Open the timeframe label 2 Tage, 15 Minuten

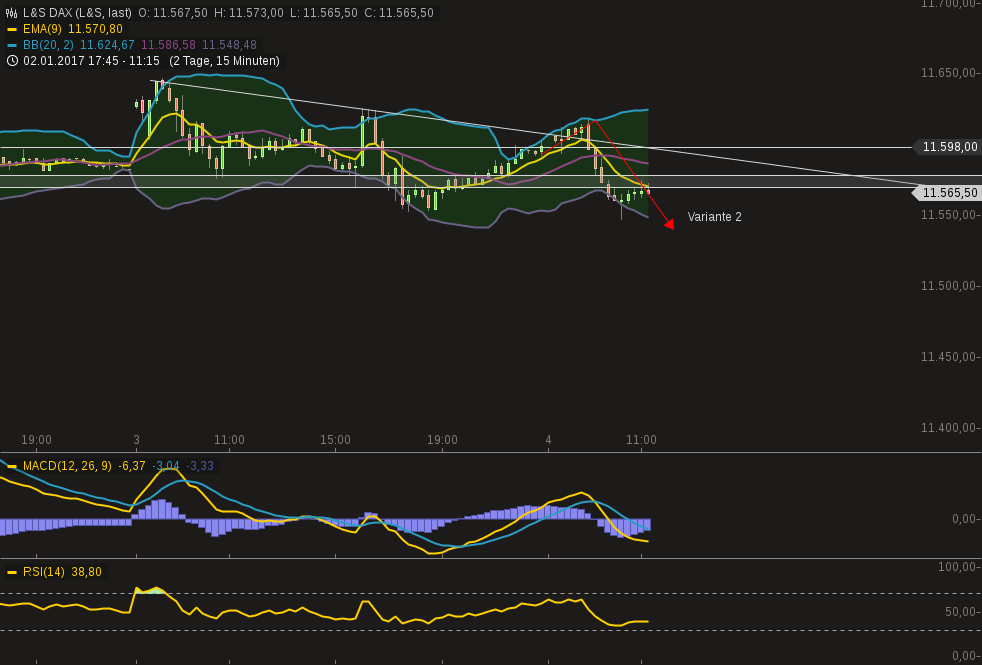coord(226,61)
